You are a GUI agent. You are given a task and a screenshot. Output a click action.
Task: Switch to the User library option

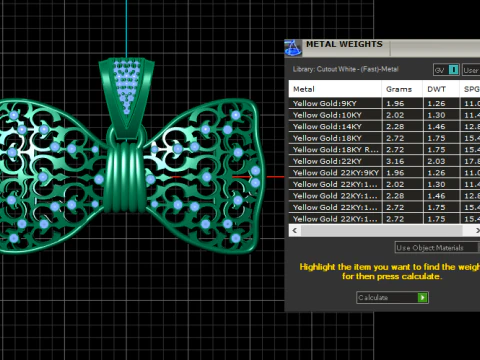click(x=471, y=70)
